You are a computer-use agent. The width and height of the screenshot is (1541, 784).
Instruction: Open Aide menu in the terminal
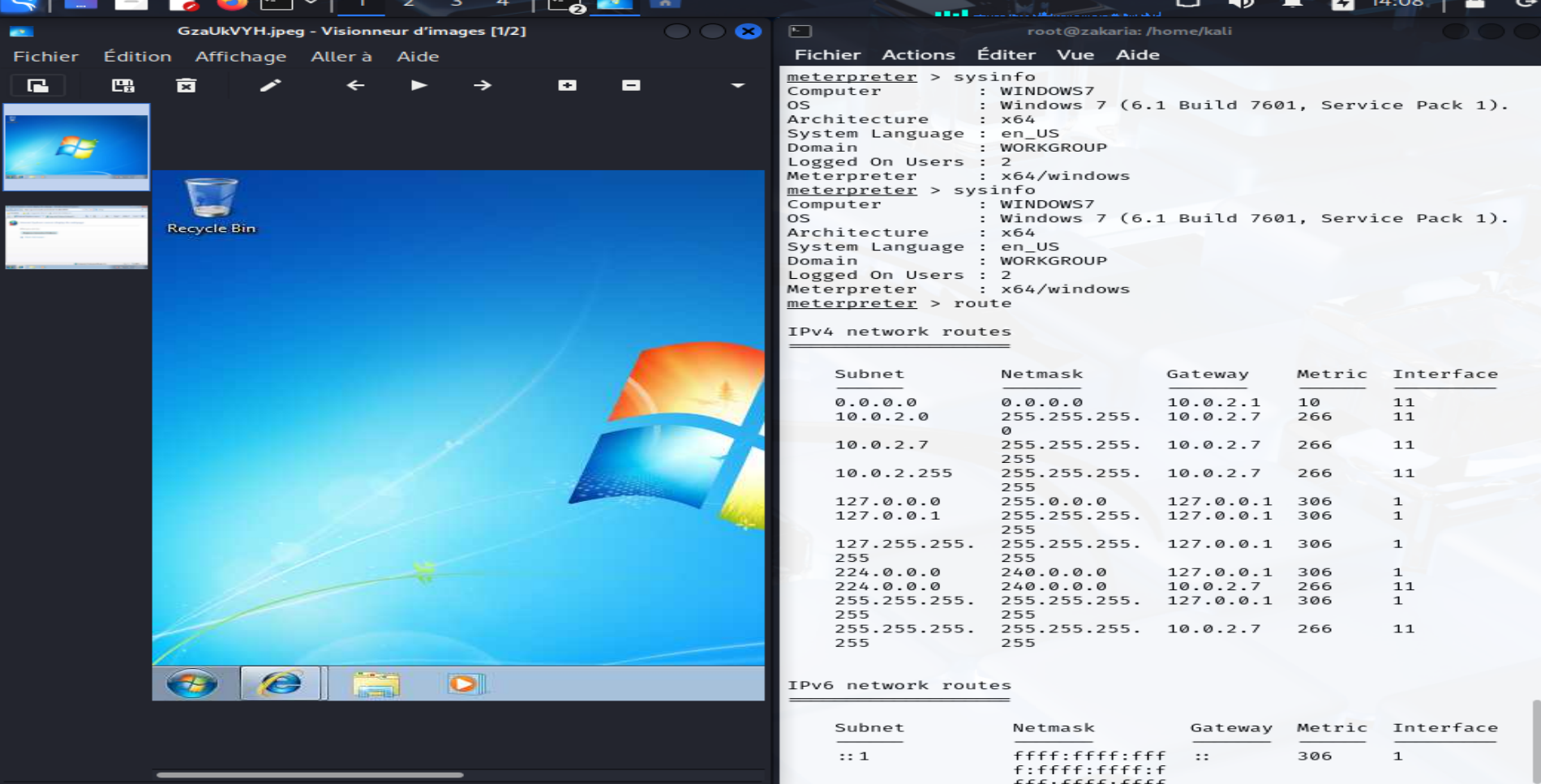pyautogui.click(x=1138, y=54)
